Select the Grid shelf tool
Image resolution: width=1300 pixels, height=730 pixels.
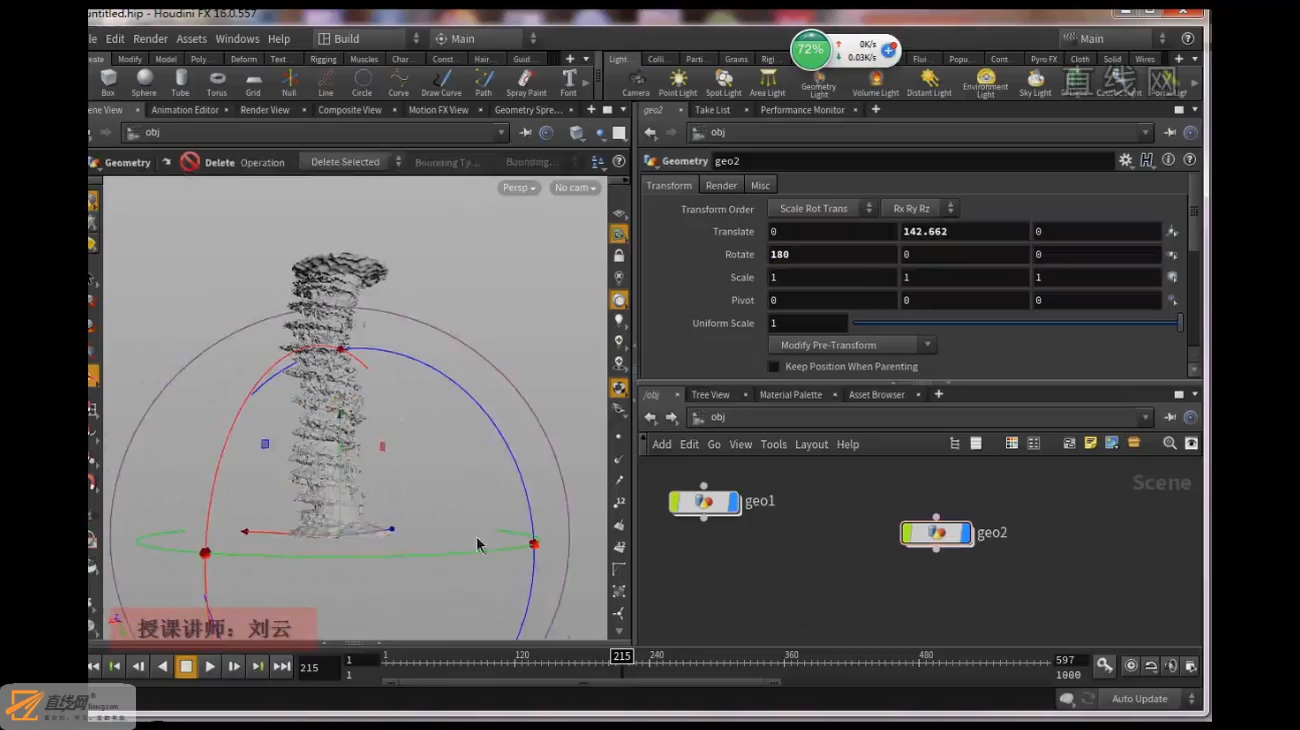[x=253, y=82]
